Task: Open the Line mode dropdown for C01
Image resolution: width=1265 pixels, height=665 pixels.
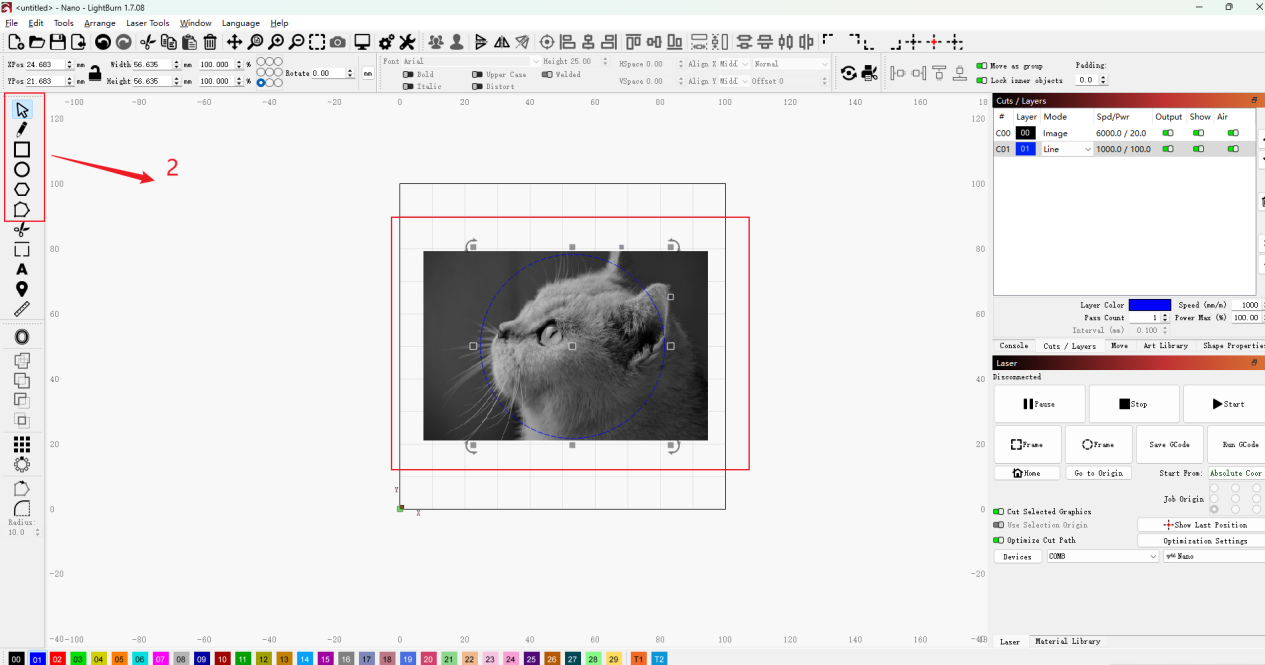Action: 1067,149
